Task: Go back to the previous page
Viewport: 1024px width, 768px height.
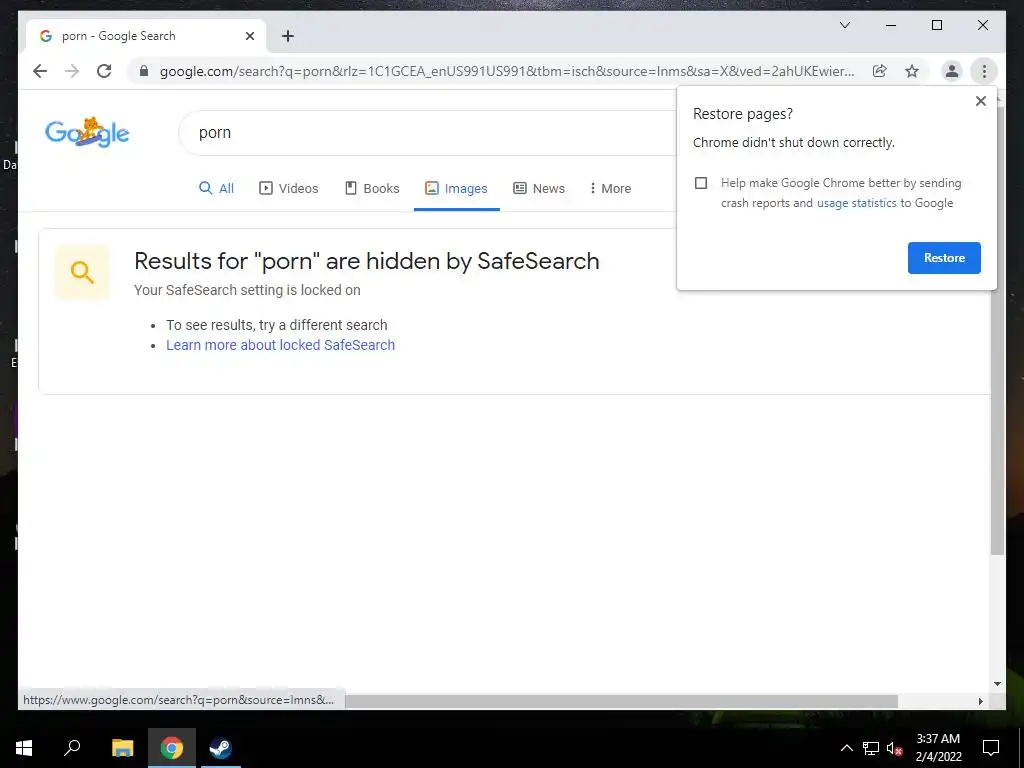Action: click(x=40, y=71)
